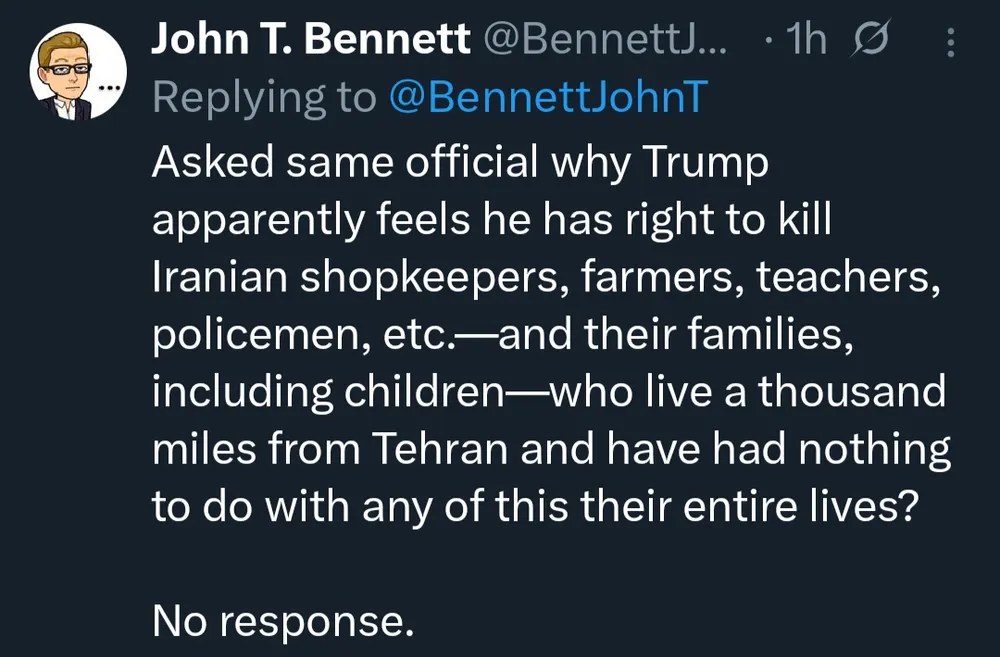Open the three-dot more options menu
This screenshot has width=1000, height=657.
click(x=950, y=42)
